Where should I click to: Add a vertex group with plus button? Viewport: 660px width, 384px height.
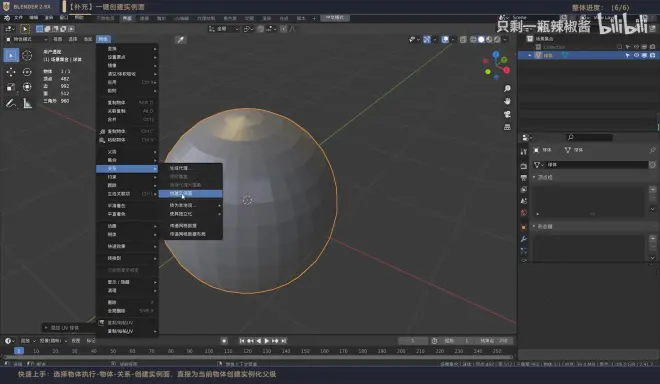[652, 189]
